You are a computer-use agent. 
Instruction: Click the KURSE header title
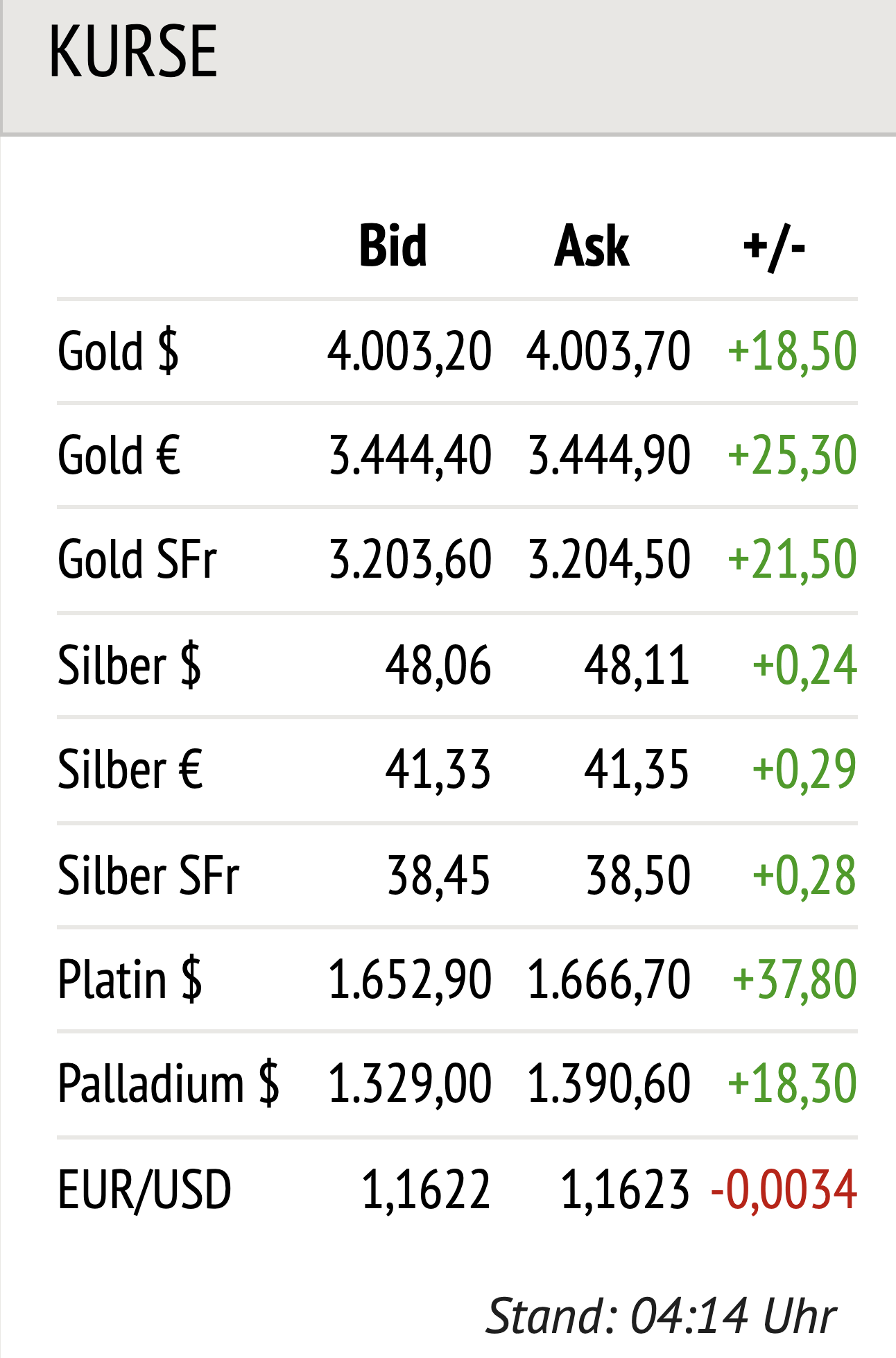pos(132,51)
